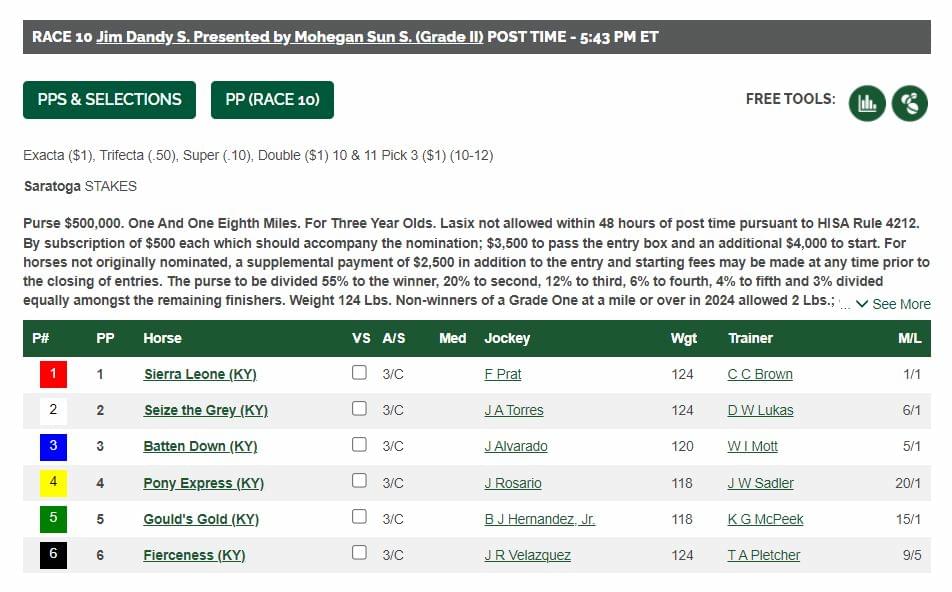
Task: Click the green number 5 program square
Action: tap(53, 519)
